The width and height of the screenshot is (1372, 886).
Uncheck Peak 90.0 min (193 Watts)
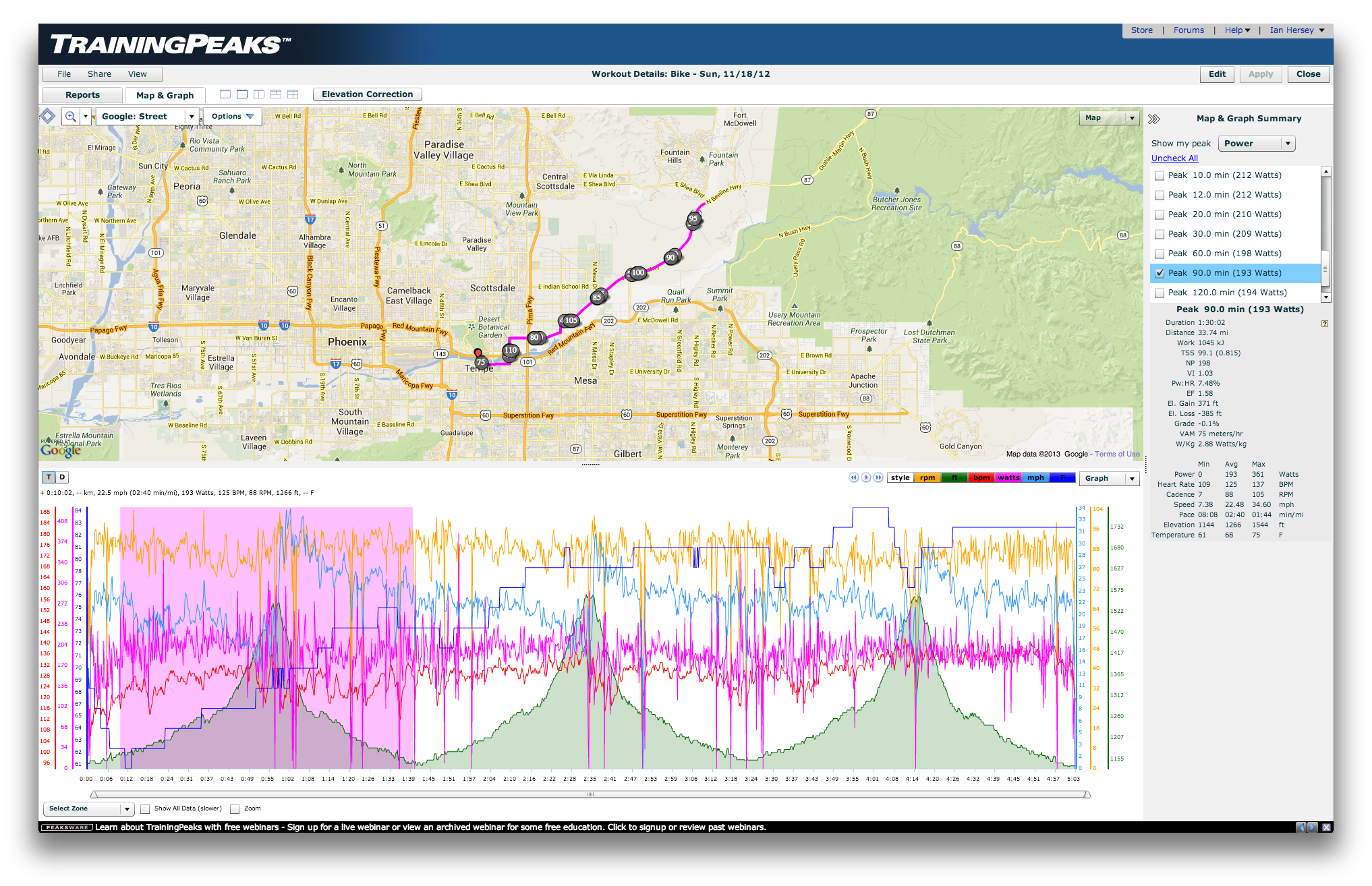(1160, 273)
